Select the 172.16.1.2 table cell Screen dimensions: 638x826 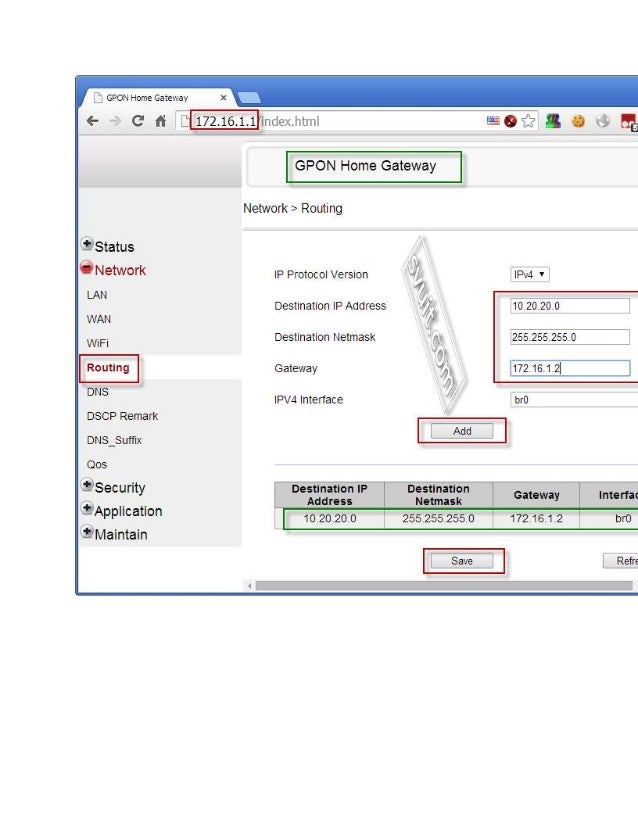536,518
